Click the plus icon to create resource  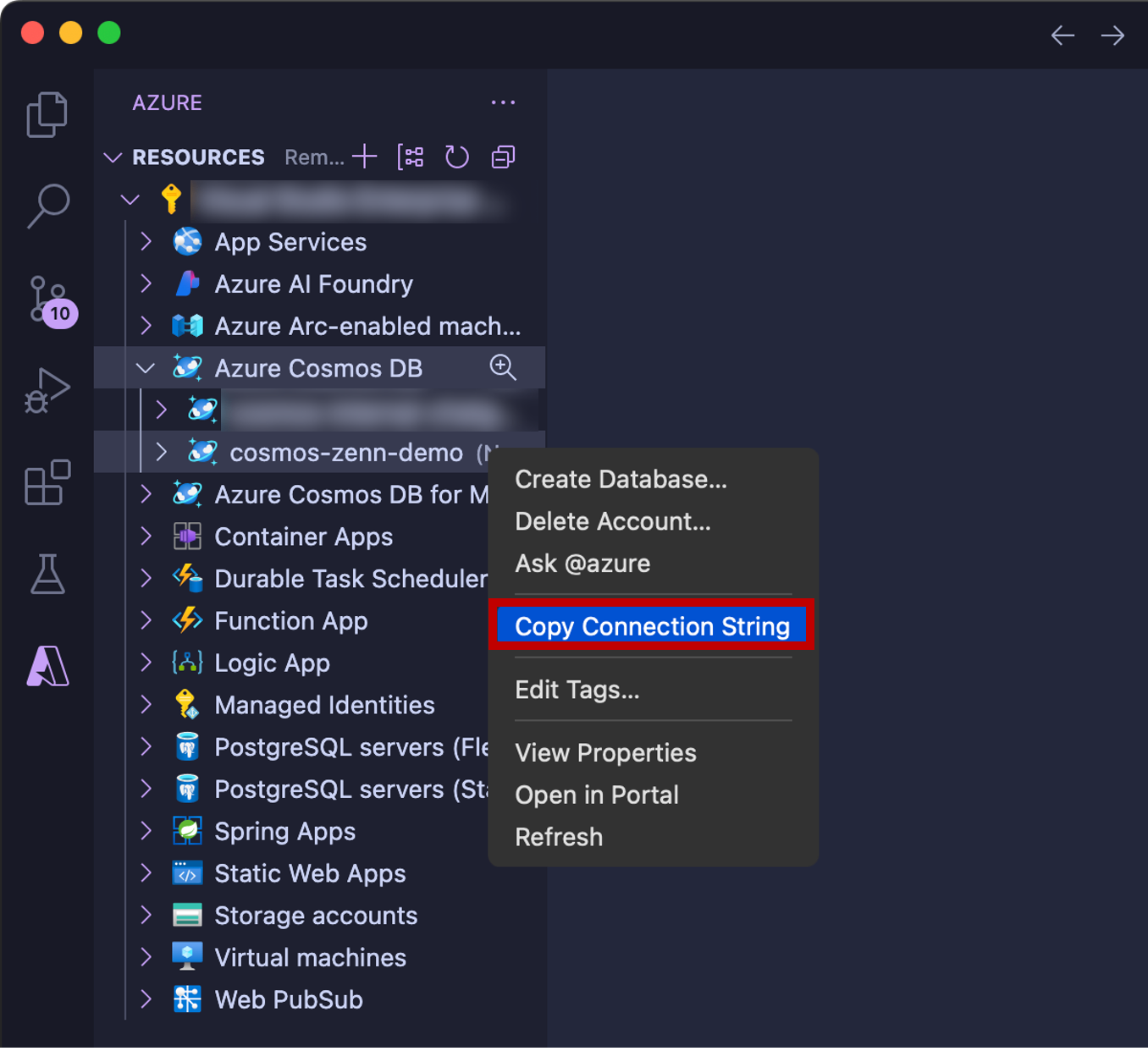pyautogui.click(x=365, y=157)
